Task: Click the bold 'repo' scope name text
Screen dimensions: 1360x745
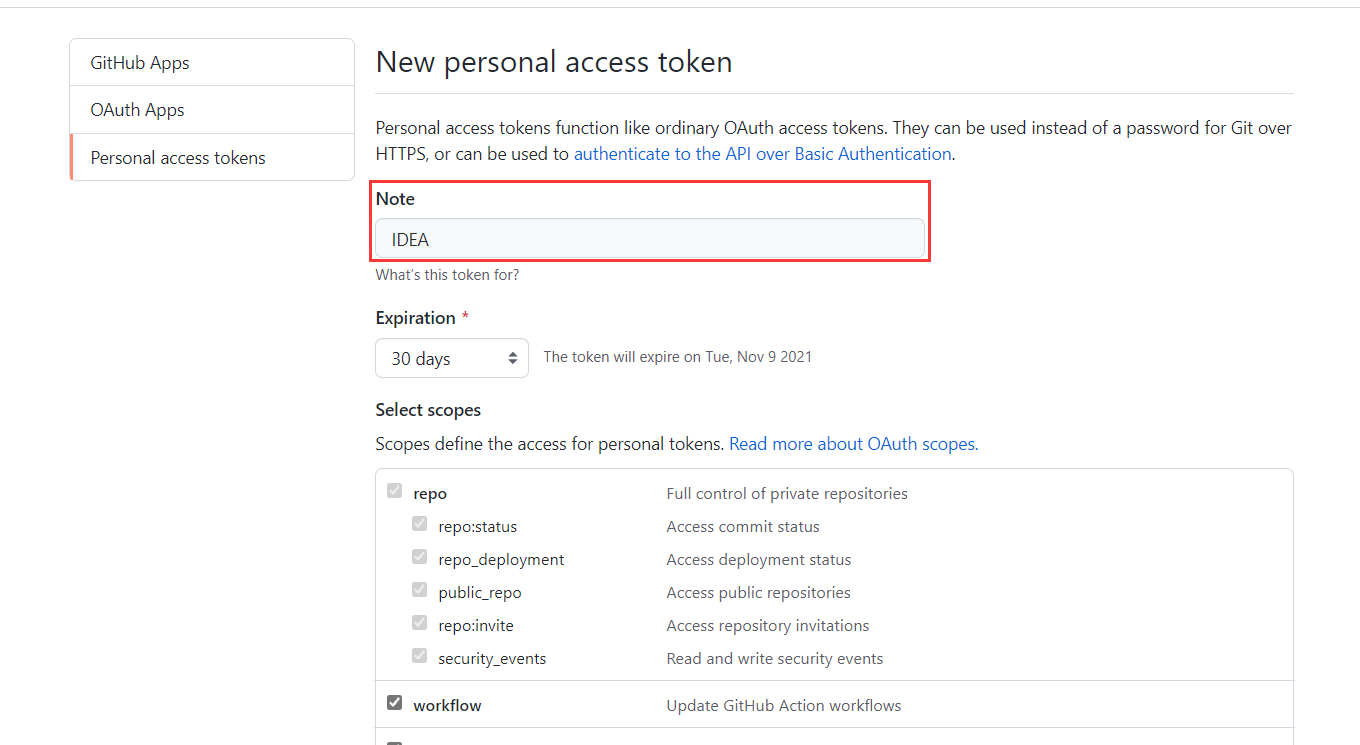Action: [430, 494]
